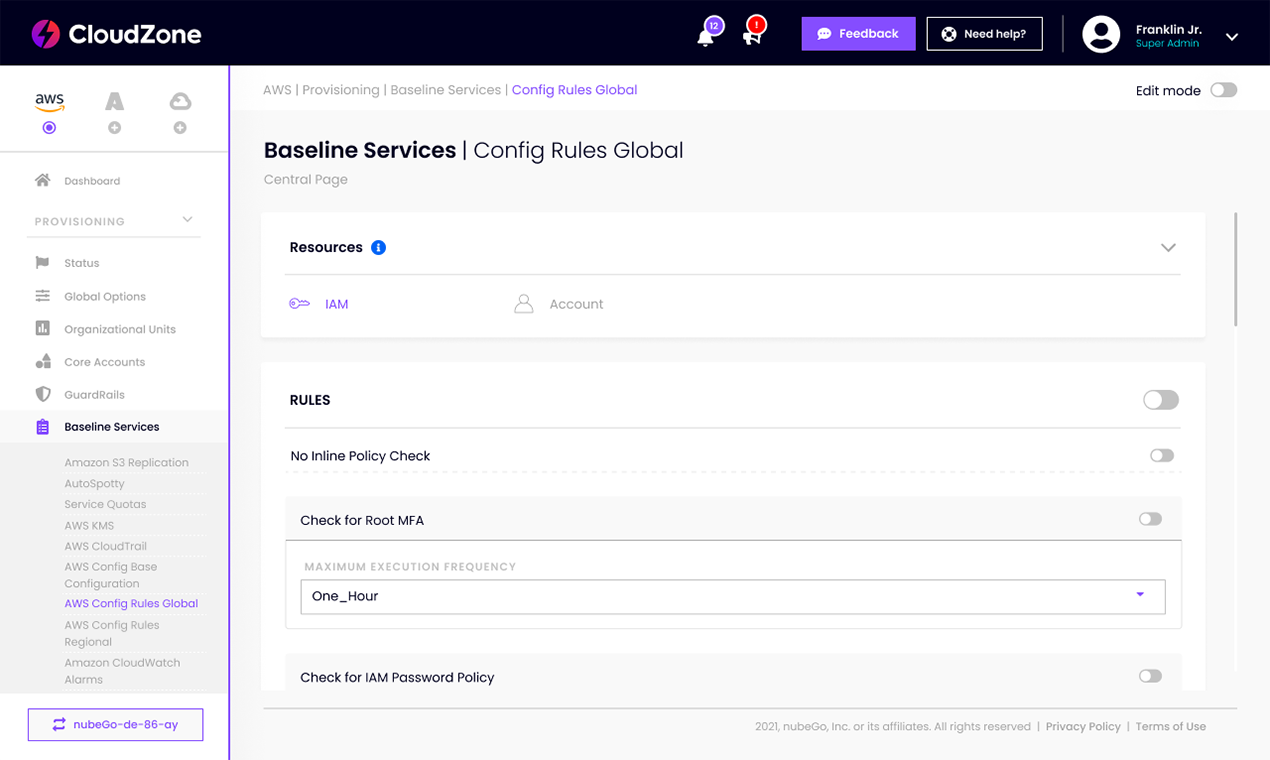The height and width of the screenshot is (760, 1270).
Task: Open Service Quotas submenu item
Action: 105,504
